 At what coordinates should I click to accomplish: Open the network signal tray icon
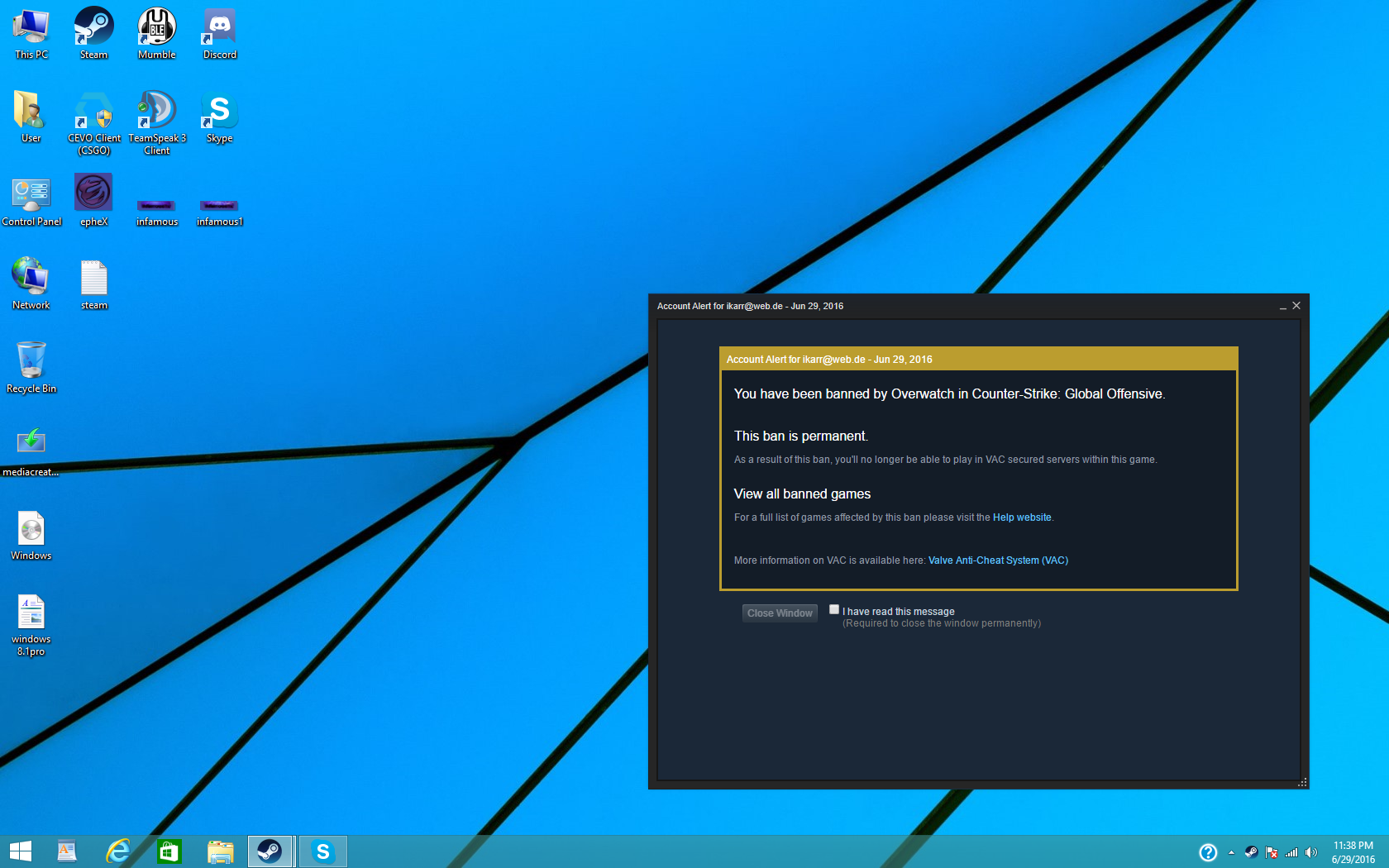(x=1291, y=852)
